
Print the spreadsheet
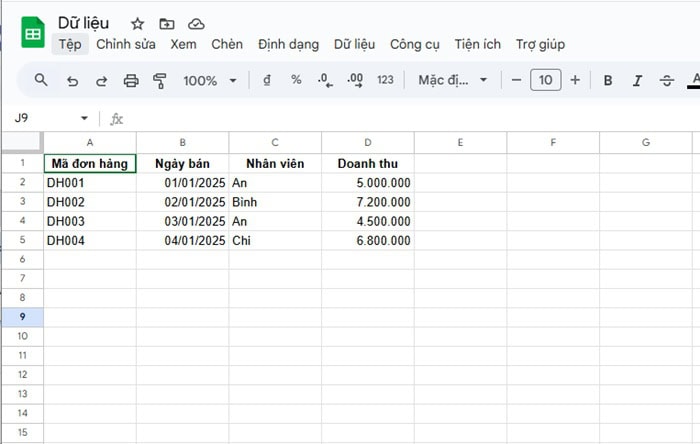pos(130,80)
